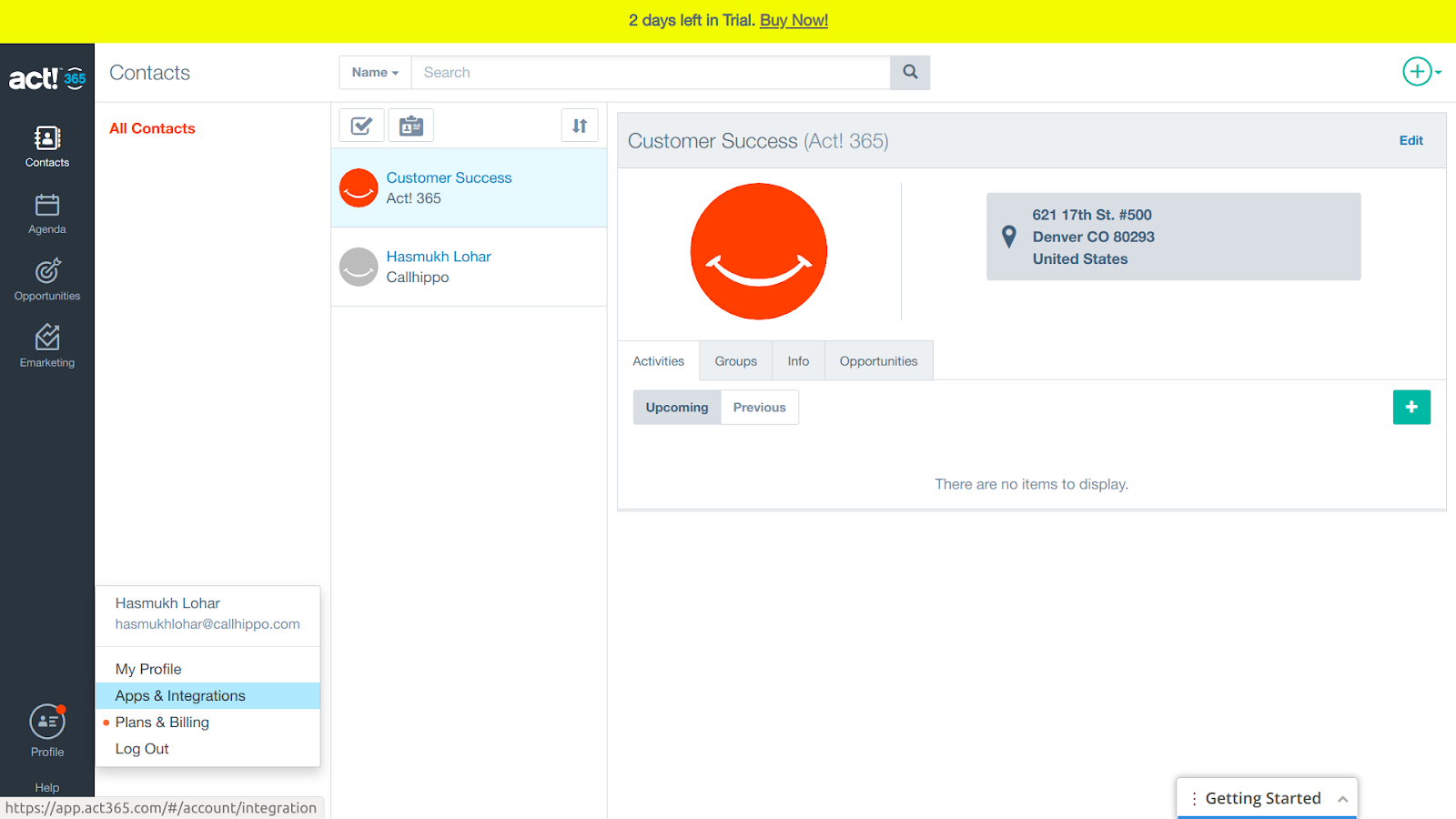The height and width of the screenshot is (819, 1456).
Task: Expand dropdown arrow beside plus icon
Action: (1439, 72)
